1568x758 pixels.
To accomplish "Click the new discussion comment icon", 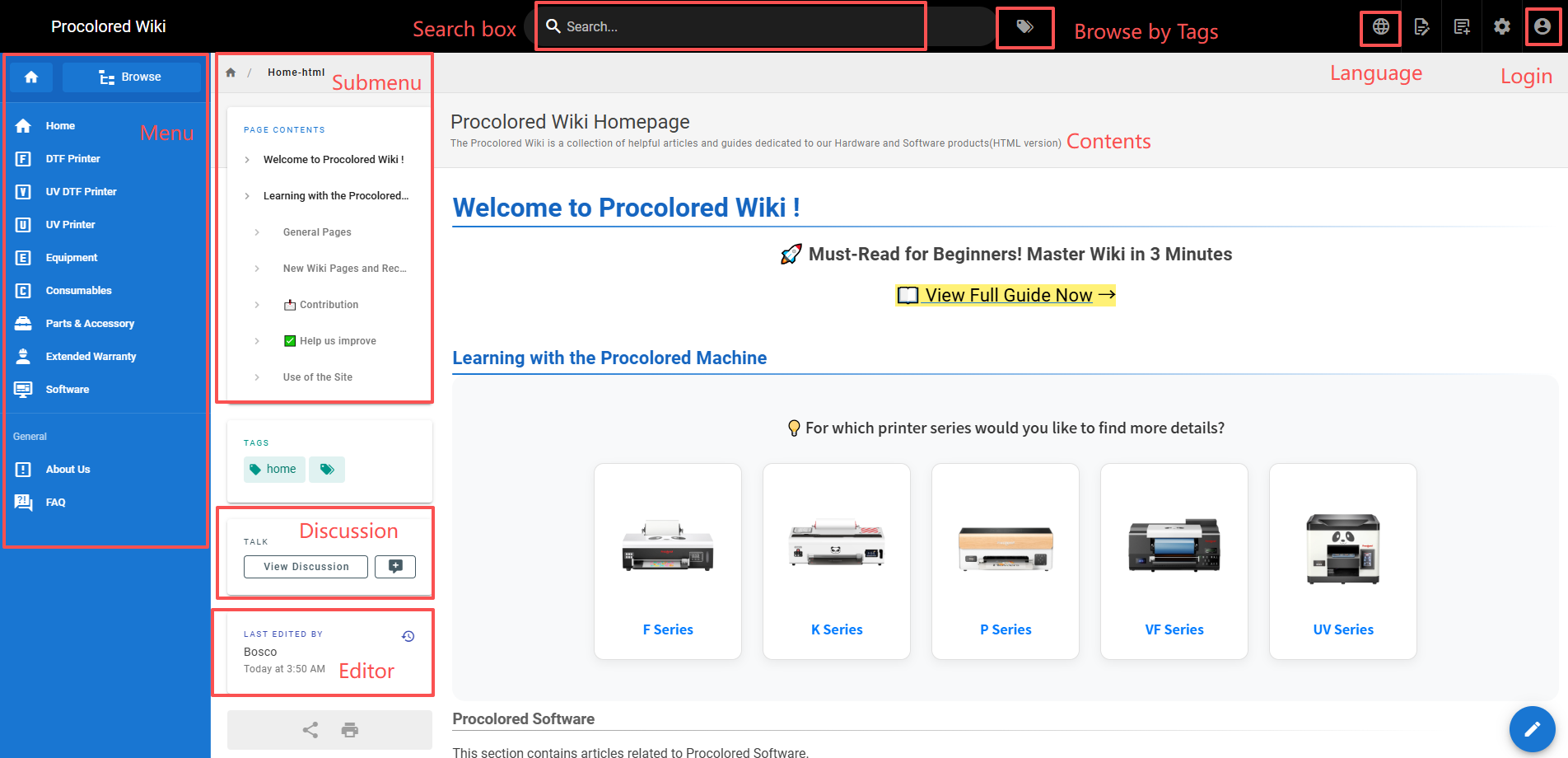I will [395, 566].
